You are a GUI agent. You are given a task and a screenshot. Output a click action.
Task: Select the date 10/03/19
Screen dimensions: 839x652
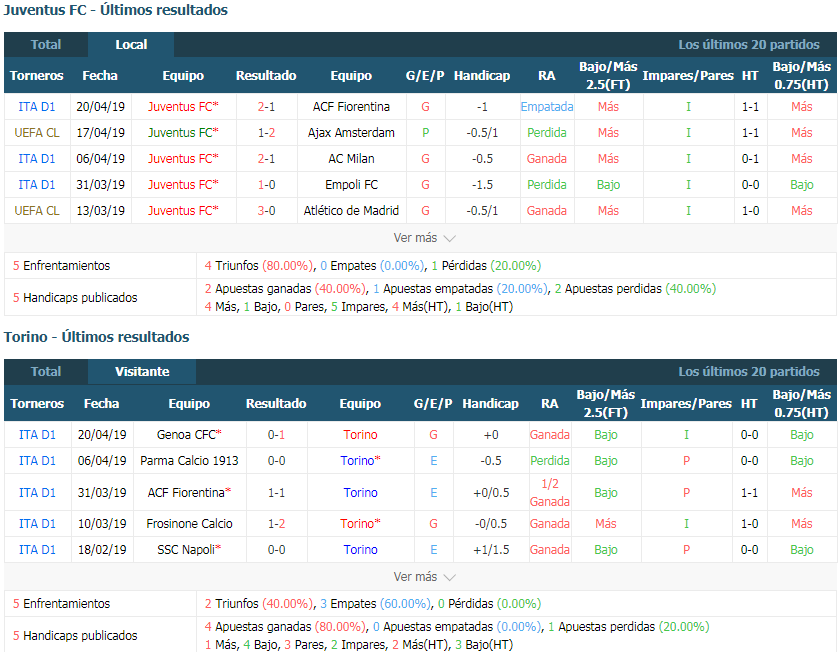[x=102, y=524]
